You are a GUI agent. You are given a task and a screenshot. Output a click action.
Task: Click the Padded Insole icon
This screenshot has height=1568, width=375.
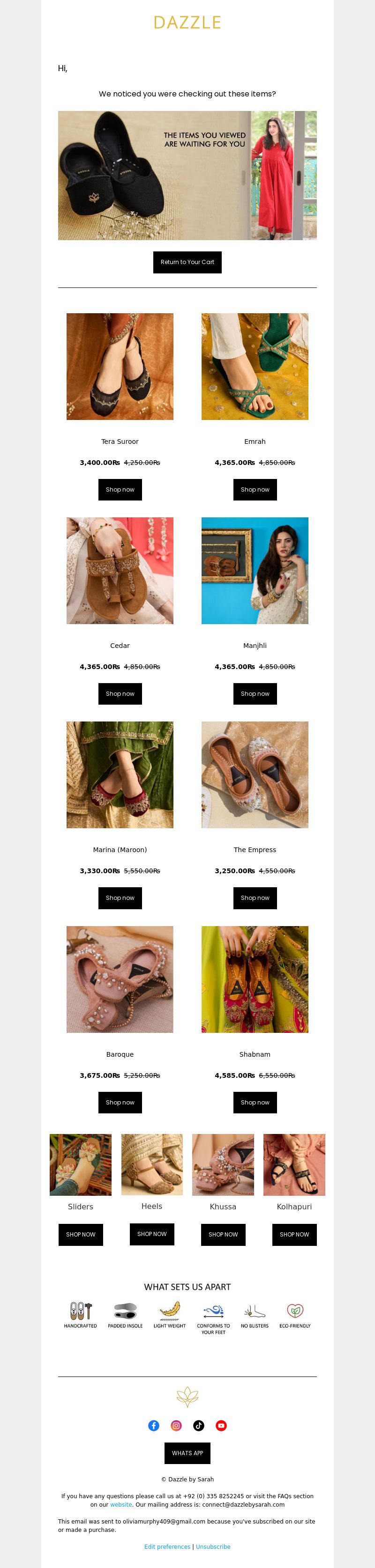125,1310
